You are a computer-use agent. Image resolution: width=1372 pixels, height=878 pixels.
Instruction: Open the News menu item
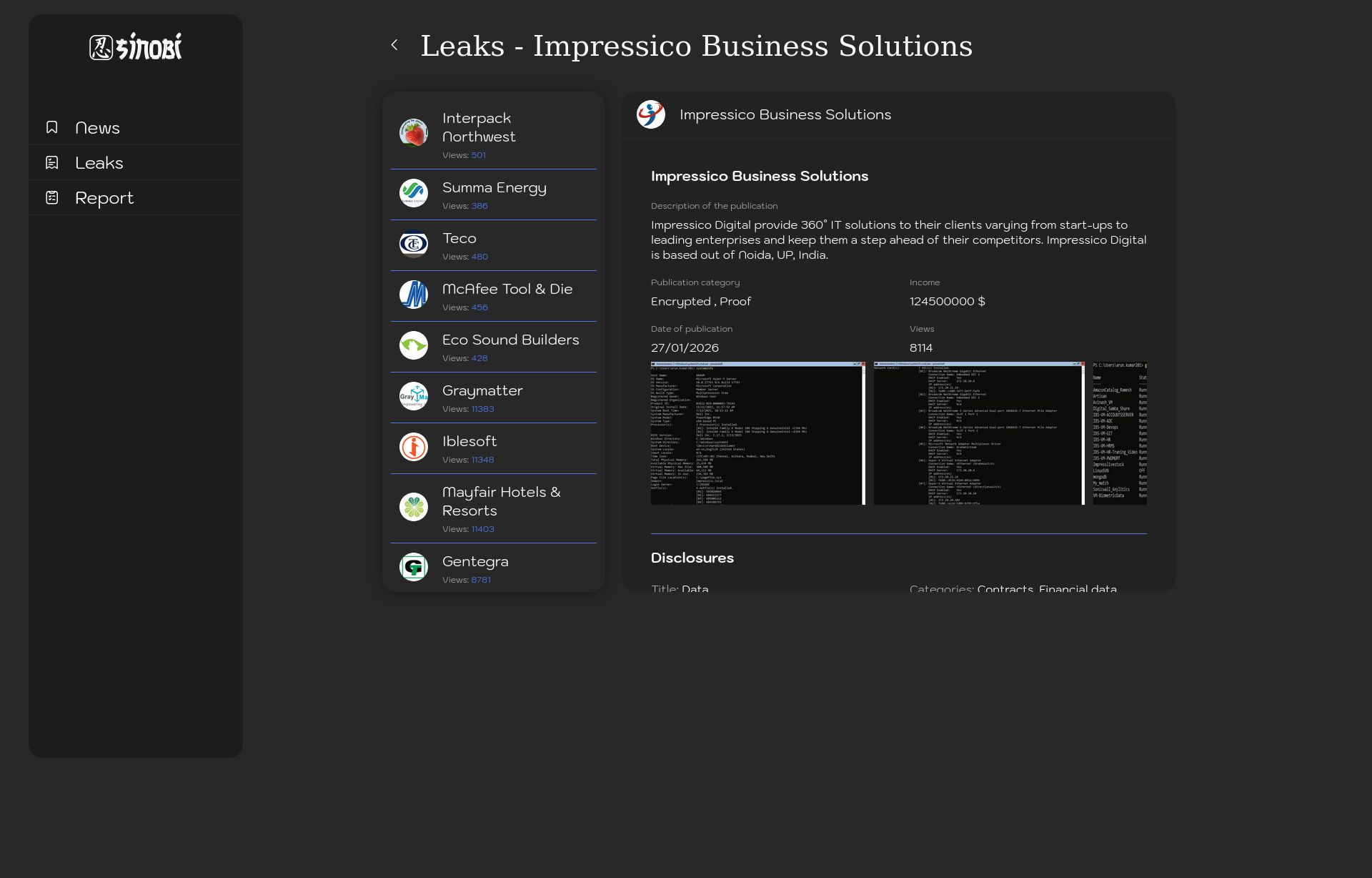click(x=98, y=128)
